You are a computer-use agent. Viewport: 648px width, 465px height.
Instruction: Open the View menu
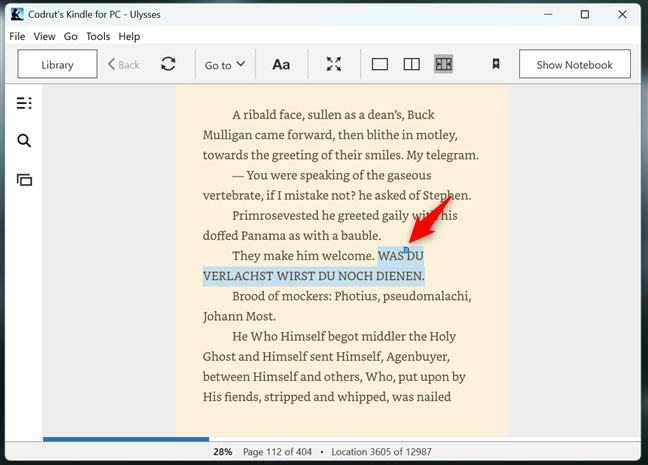click(44, 36)
